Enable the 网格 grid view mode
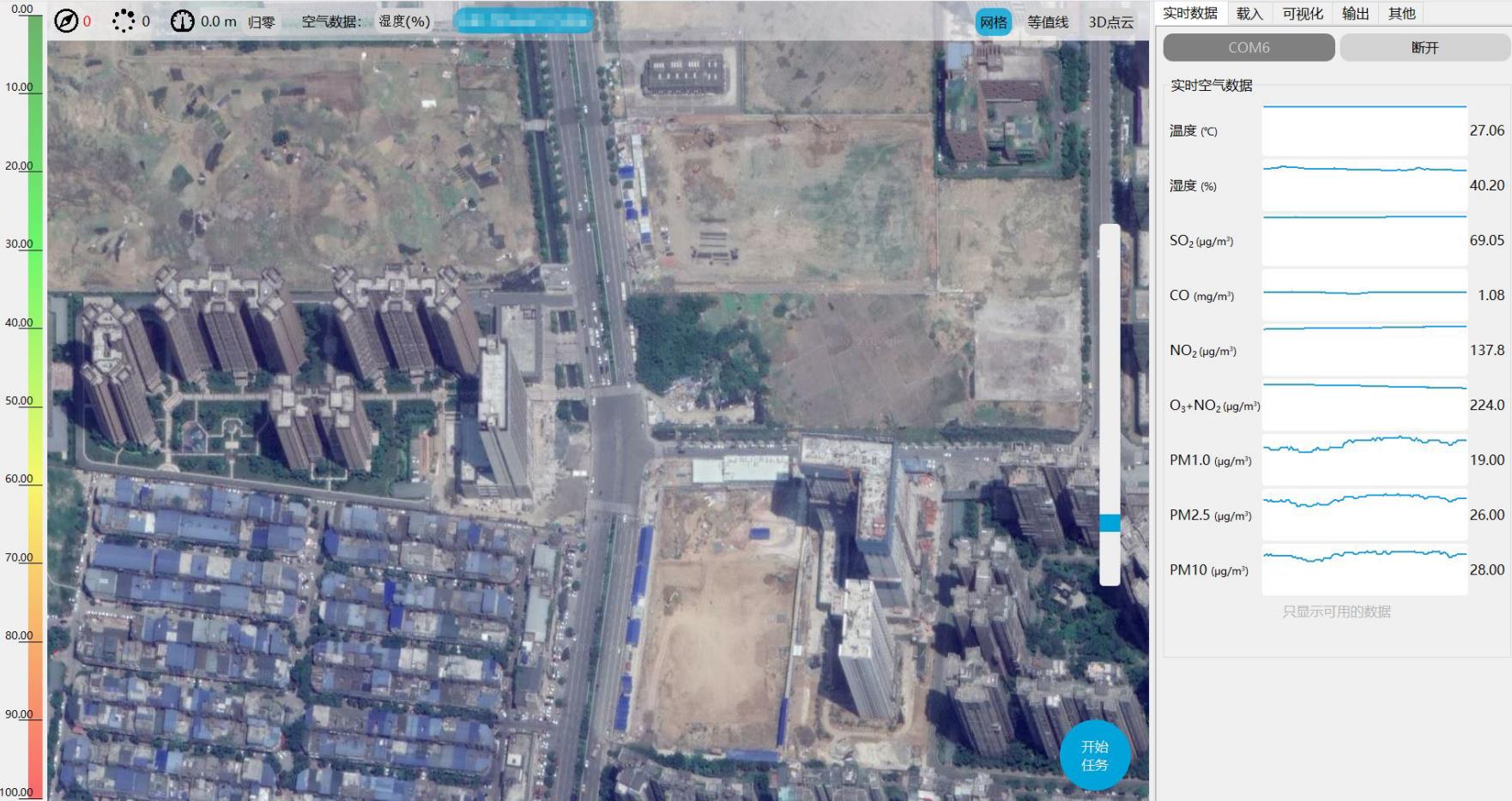The width and height of the screenshot is (1512, 801). pos(995,21)
